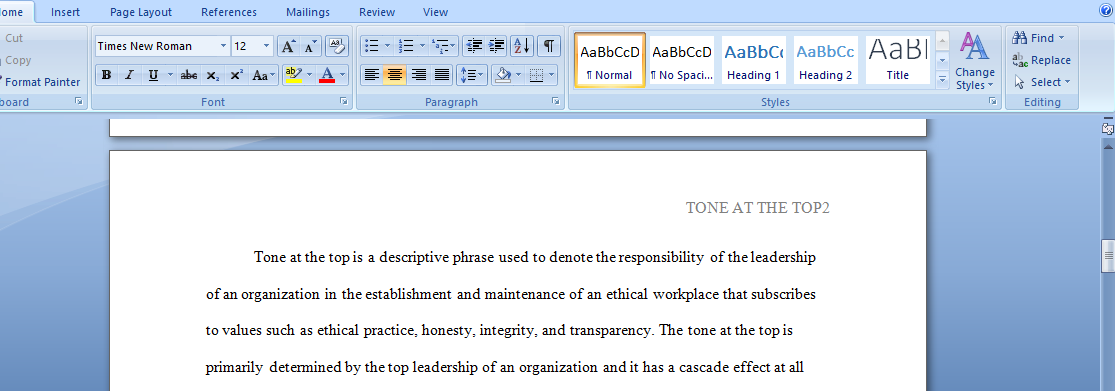Switch to the References tab

click(x=229, y=12)
